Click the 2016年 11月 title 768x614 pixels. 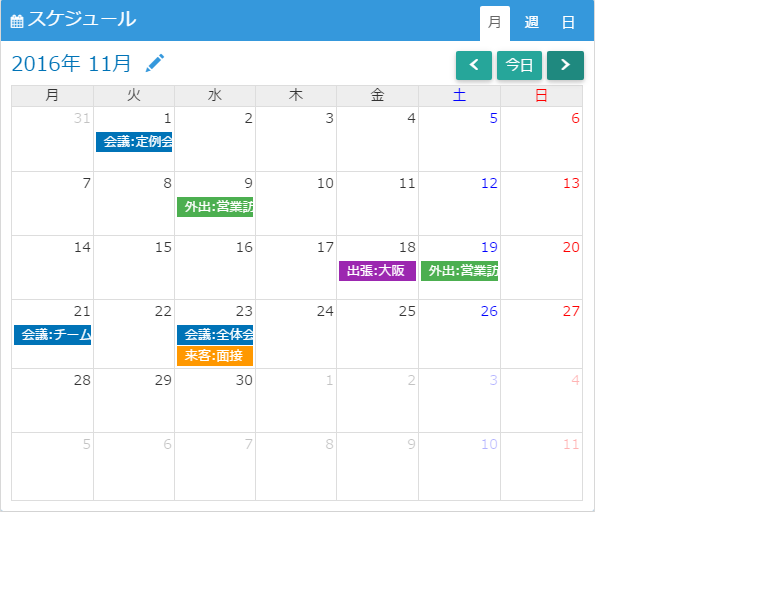pyautogui.click(x=72, y=64)
